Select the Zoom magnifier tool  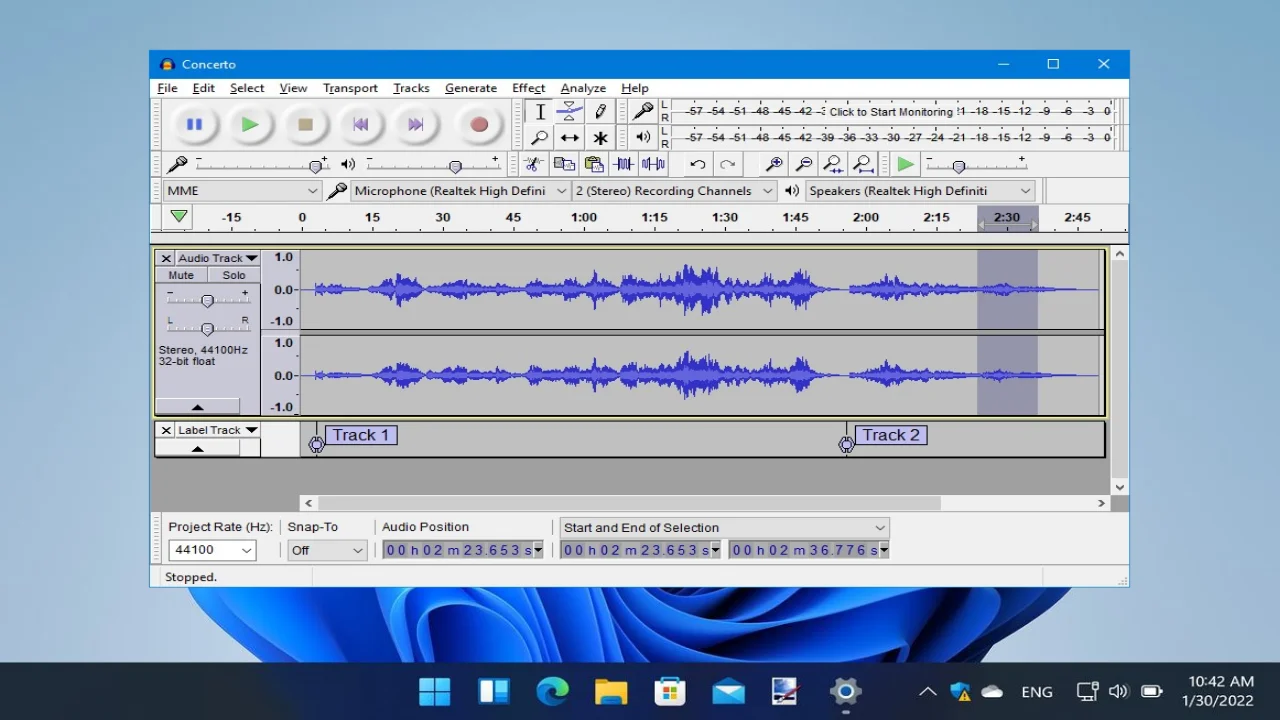[x=540, y=138]
